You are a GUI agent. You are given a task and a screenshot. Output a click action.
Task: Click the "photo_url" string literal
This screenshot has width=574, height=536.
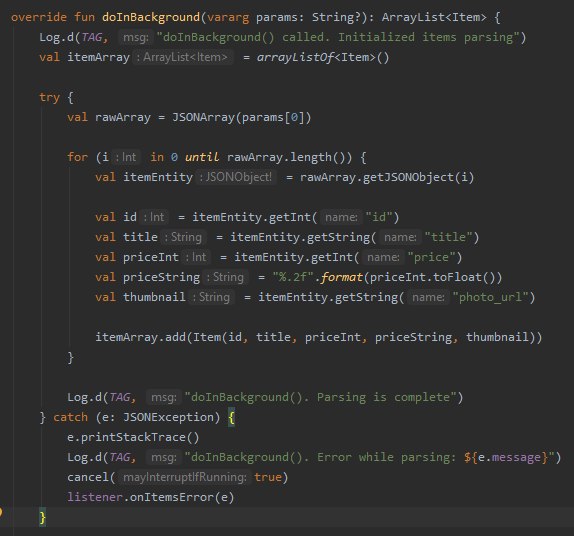pyautogui.click(x=491, y=297)
